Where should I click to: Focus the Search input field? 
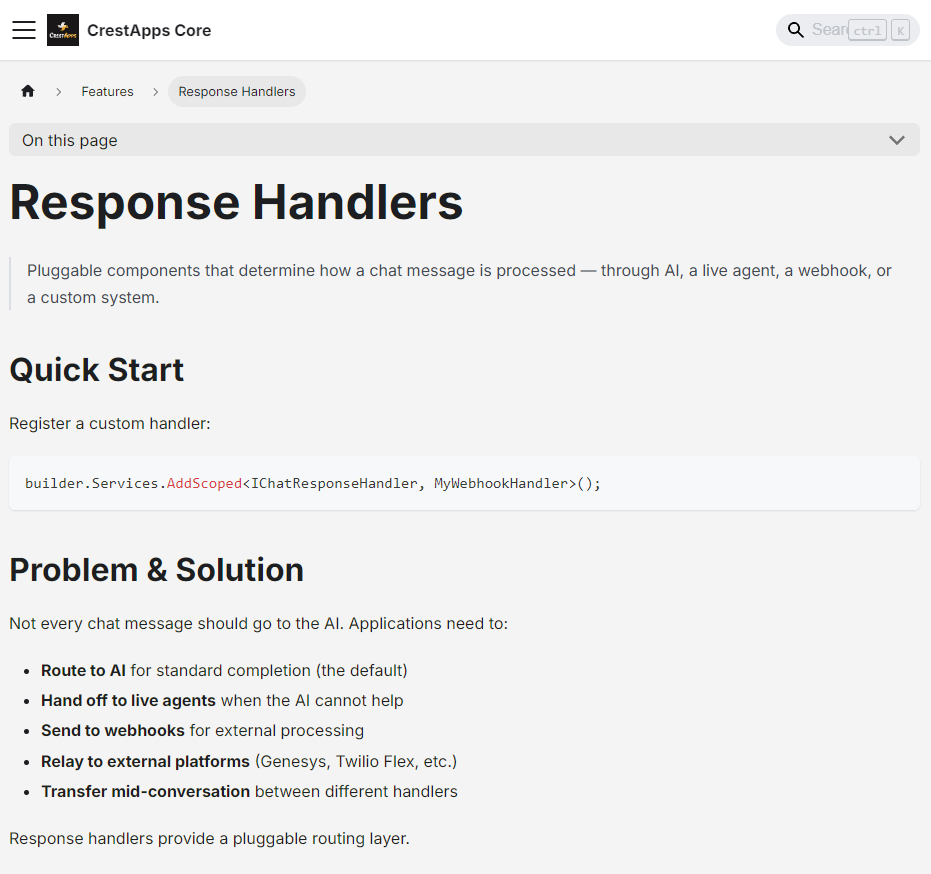click(x=847, y=30)
